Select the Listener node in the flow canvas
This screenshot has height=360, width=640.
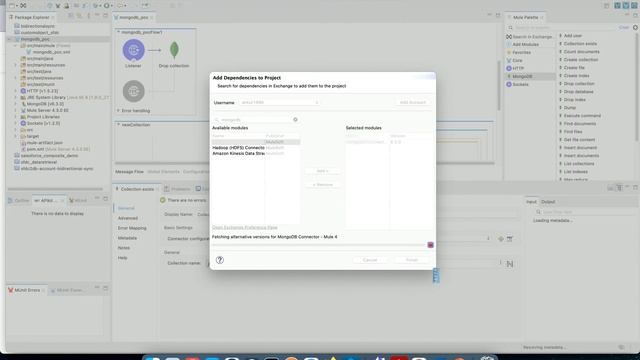(133, 50)
